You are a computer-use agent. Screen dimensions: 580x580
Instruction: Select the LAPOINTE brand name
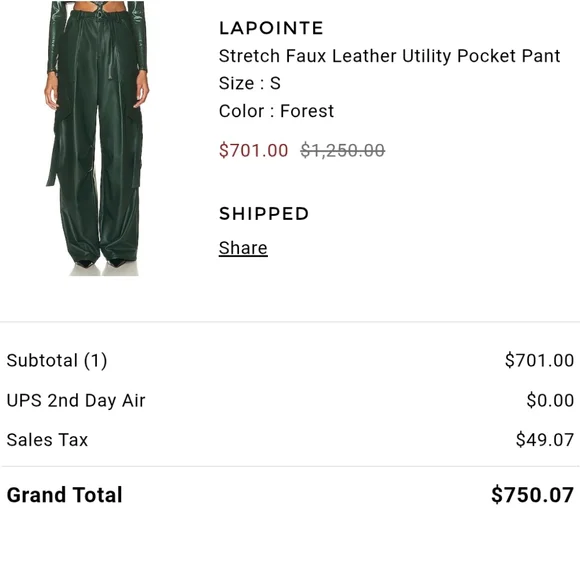pyautogui.click(x=271, y=28)
